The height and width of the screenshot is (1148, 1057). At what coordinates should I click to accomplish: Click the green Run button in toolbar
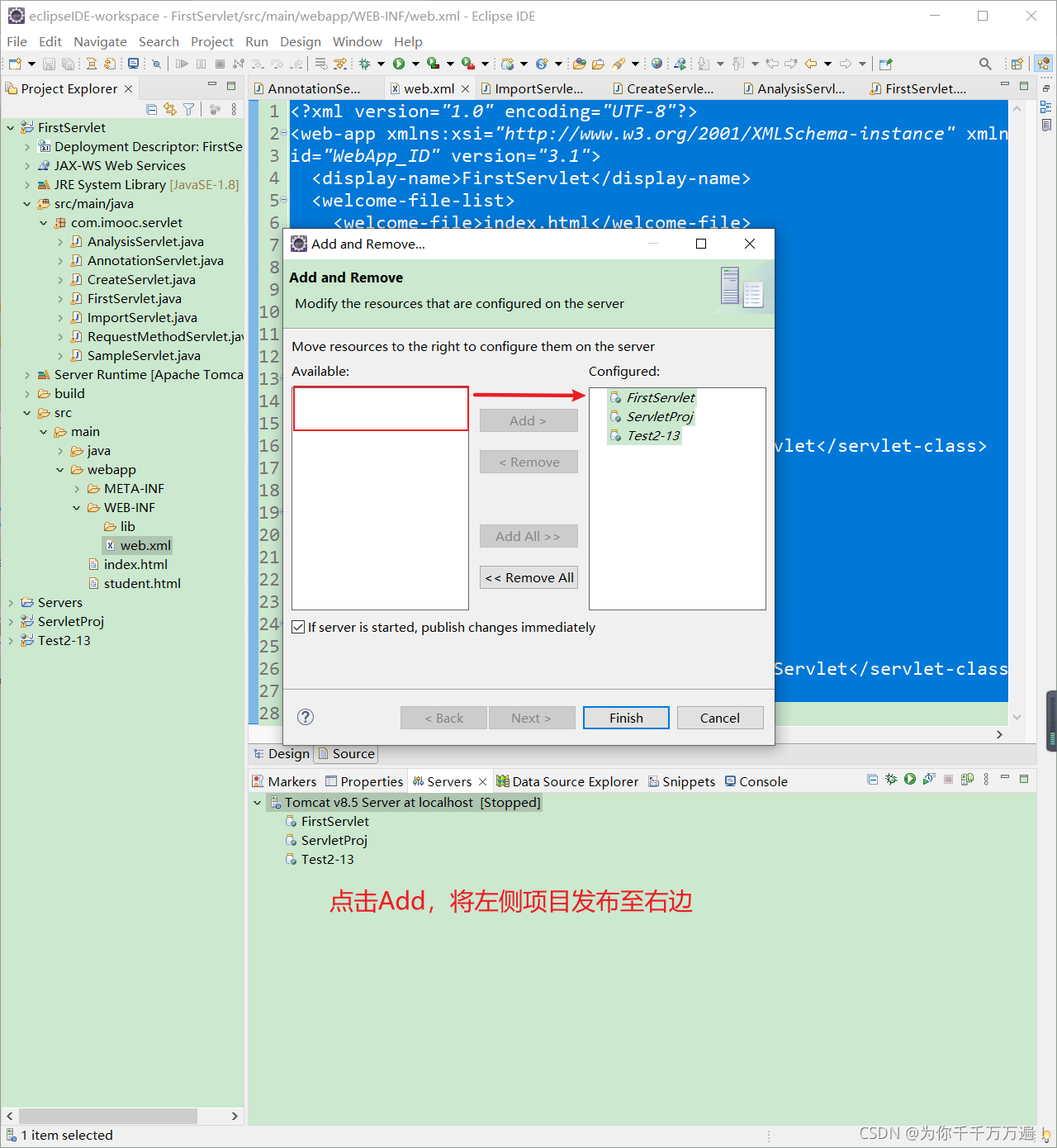click(399, 64)
